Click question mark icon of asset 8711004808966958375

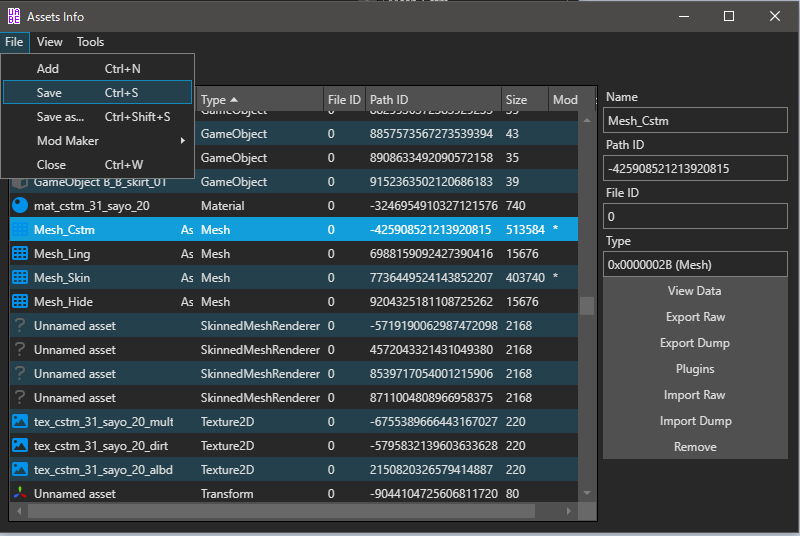point(20,397)
